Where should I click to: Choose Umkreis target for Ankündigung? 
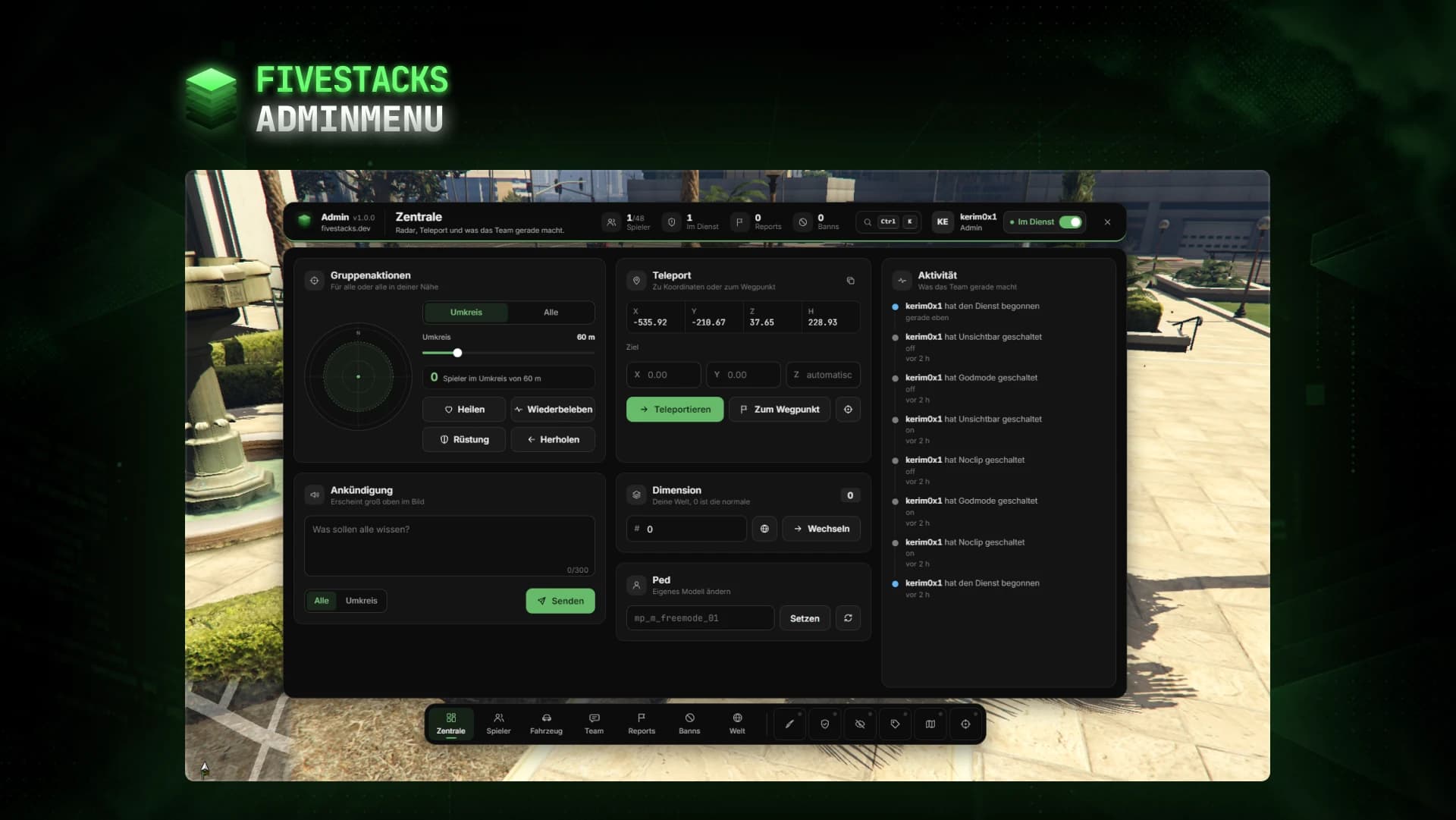(361, 601)
